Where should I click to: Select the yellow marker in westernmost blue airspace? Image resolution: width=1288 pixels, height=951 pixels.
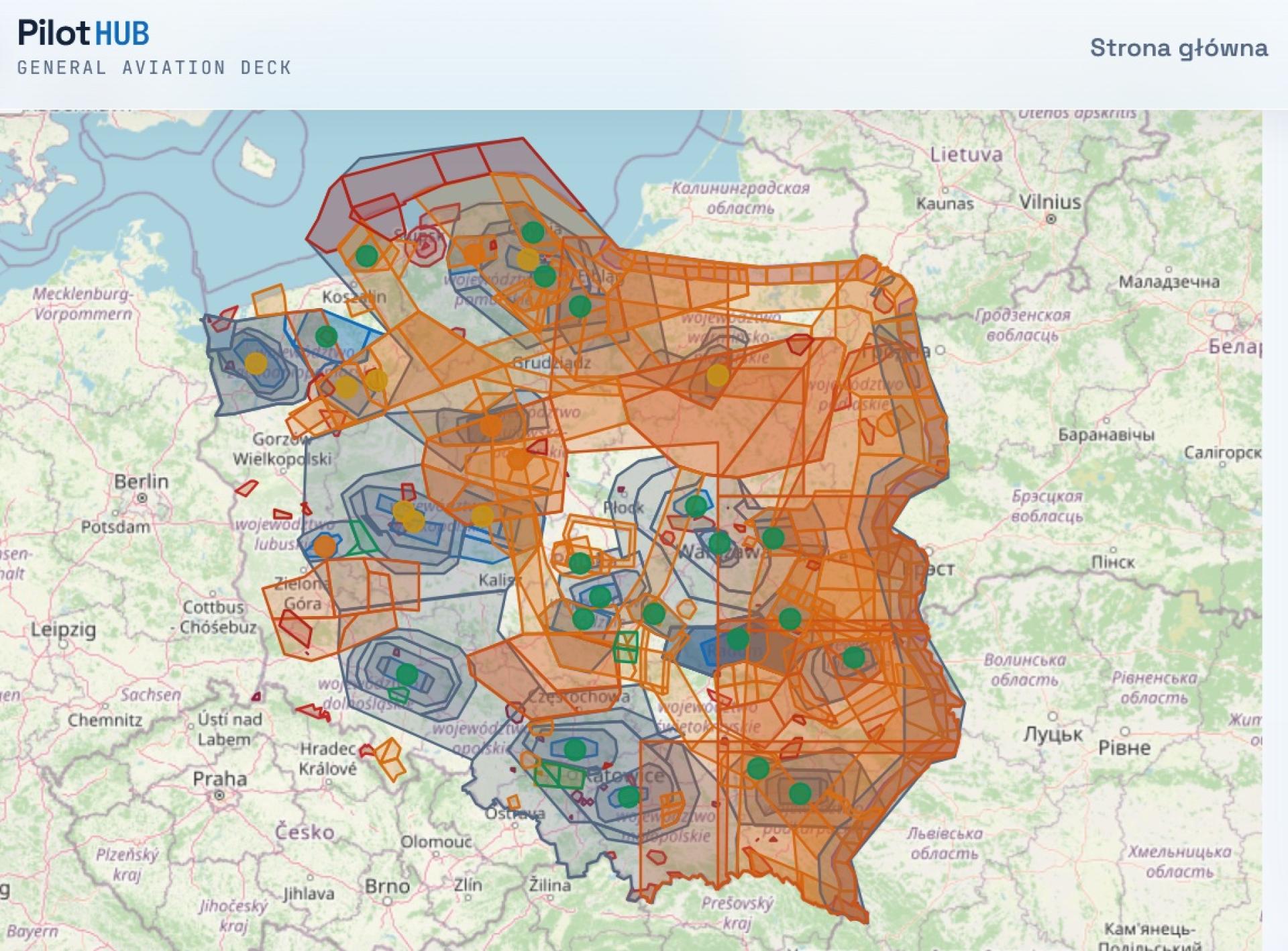click(x=255, y=363)
